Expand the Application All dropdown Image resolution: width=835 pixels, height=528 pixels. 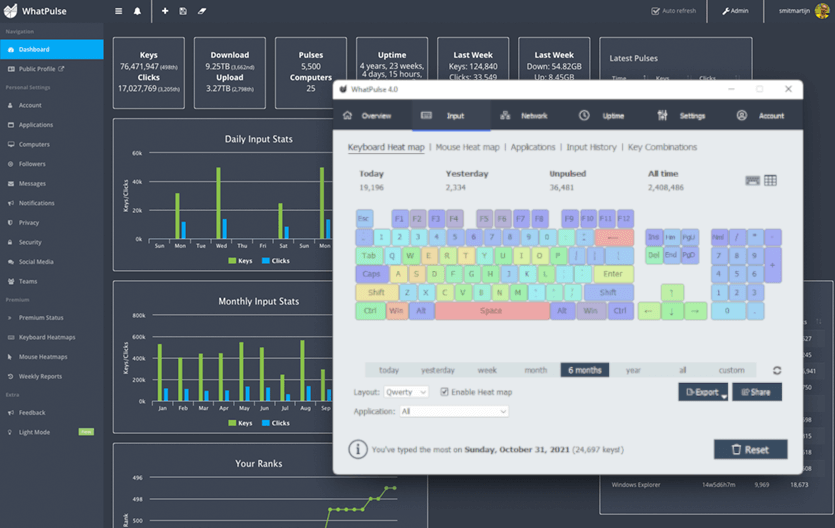coord(454,411)
